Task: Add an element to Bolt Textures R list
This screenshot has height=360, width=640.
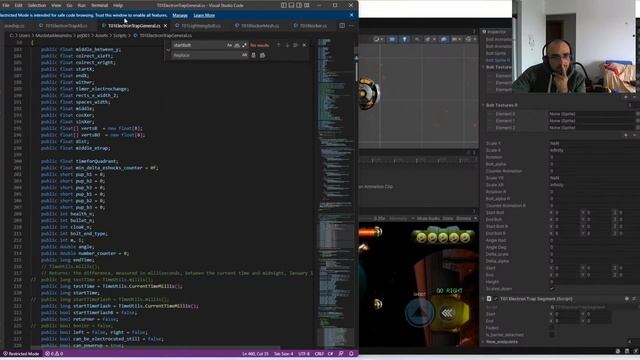Action: 626,135
